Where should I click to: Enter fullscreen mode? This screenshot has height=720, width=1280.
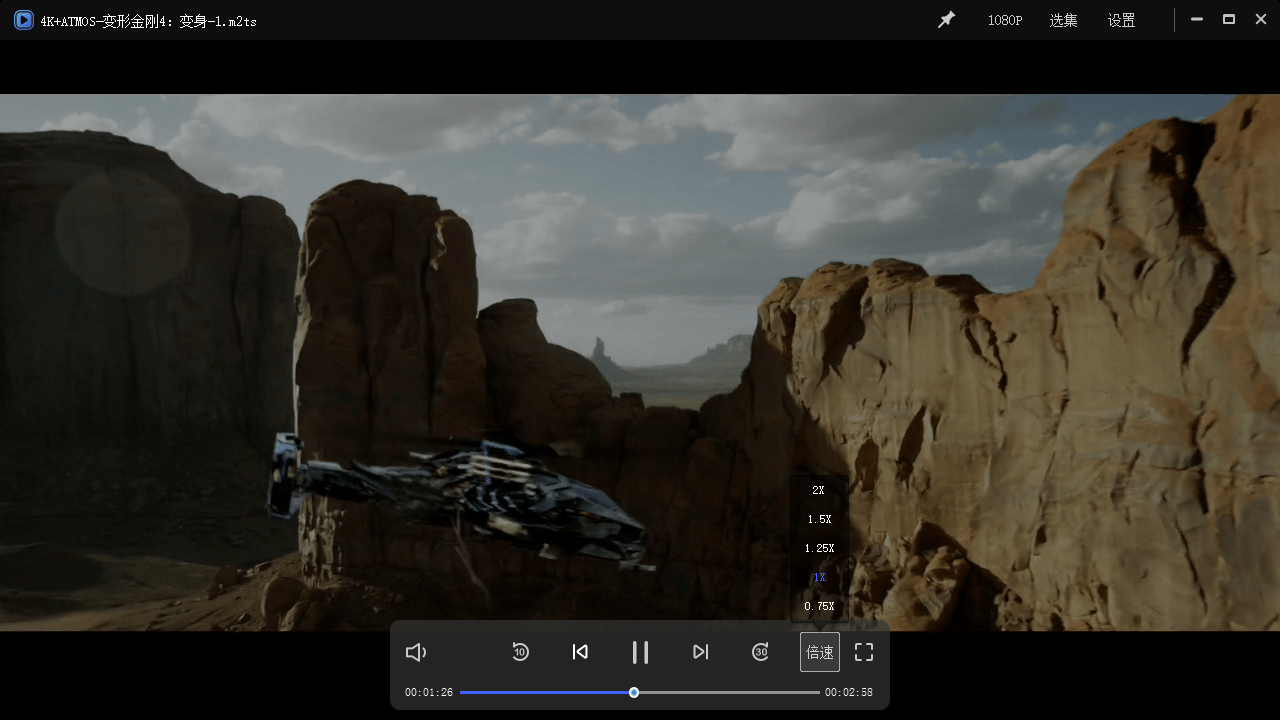coord(864,652)
